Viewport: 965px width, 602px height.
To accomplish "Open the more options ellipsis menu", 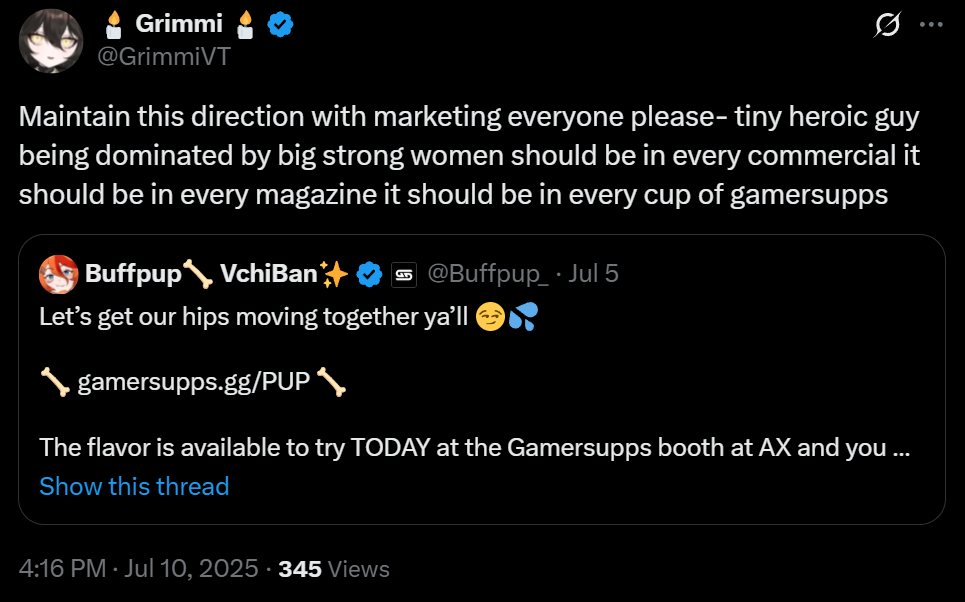I will click(x=930, y=27).
